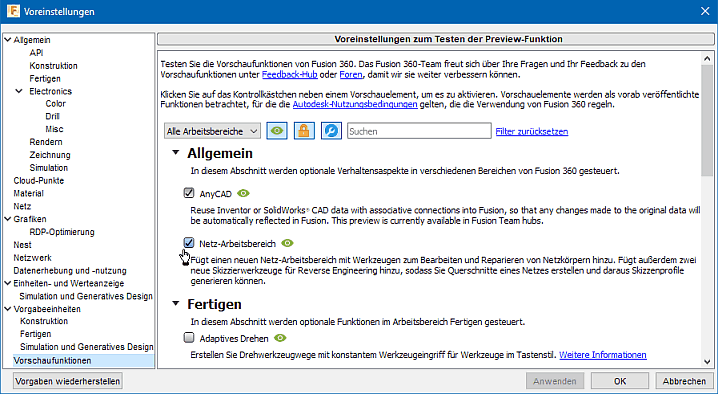Open the Drill settings page

[x=52, y=116]
